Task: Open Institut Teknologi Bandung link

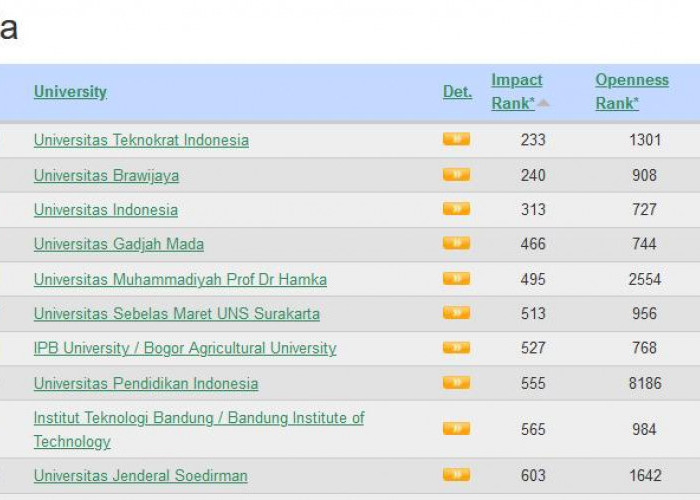Action: 199,429
